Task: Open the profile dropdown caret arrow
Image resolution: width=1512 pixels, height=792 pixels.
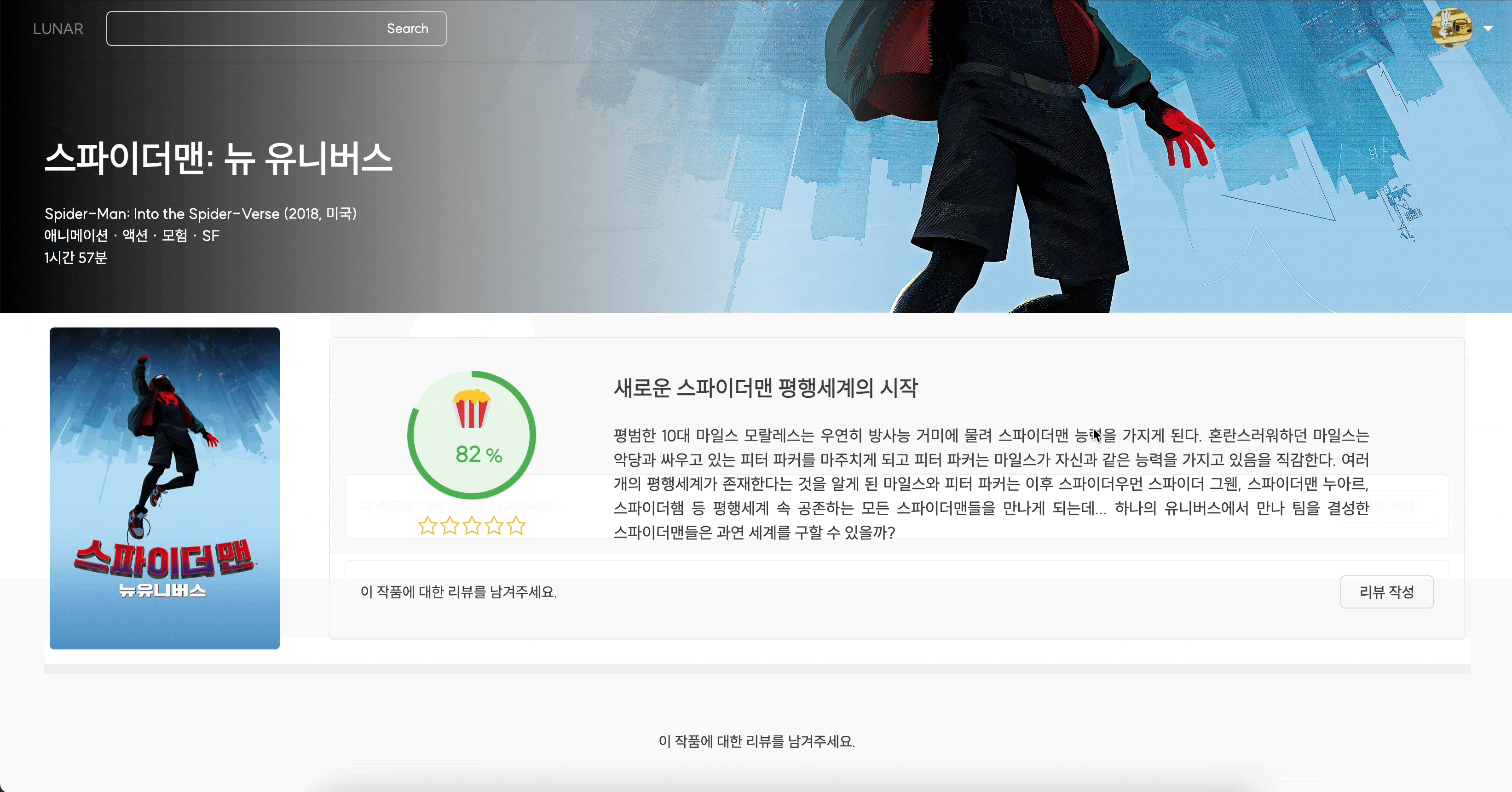Action: [x=1487, y=28]
